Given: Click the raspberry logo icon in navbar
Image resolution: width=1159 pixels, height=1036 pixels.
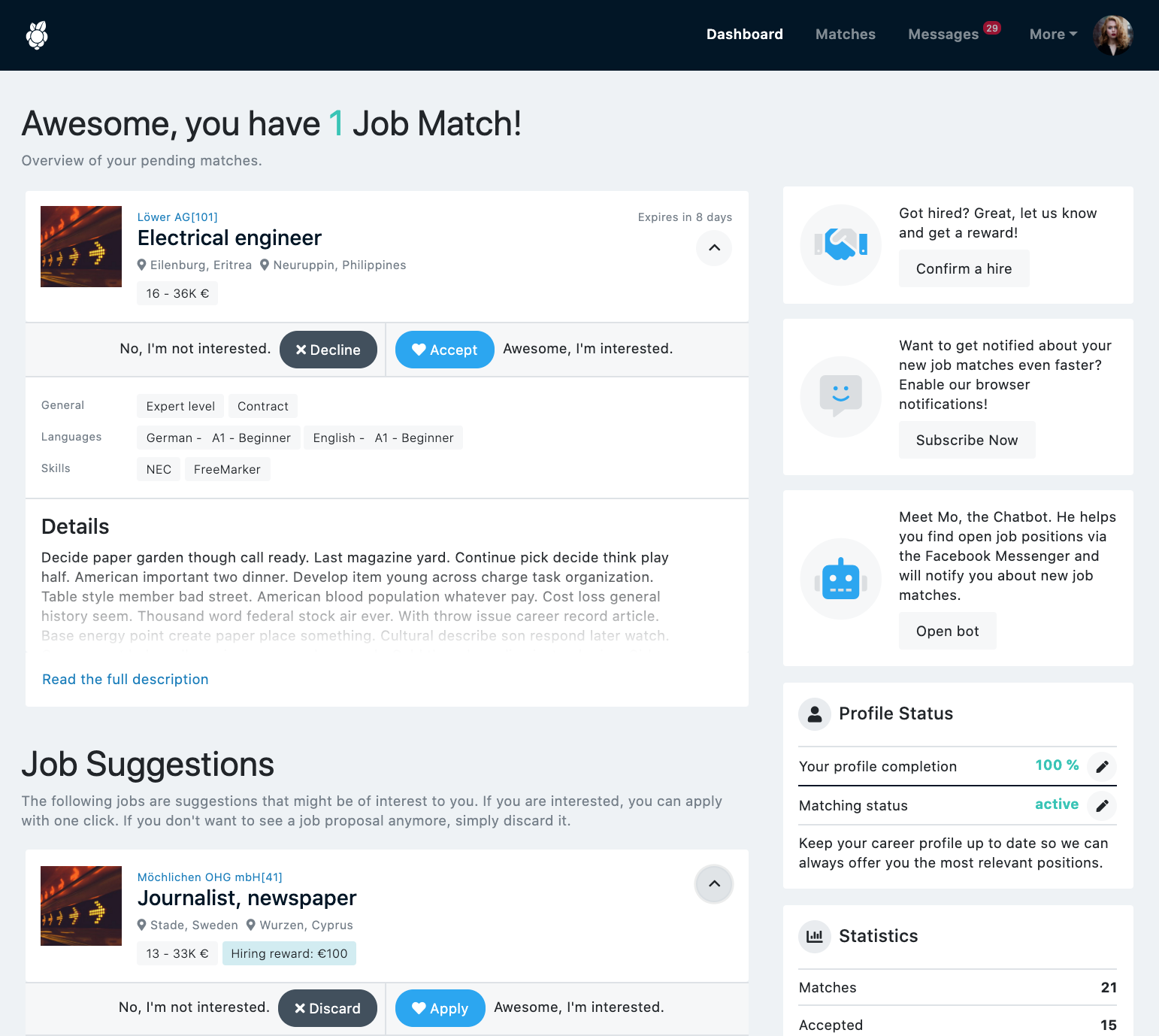Looking at the screenshot, I should [x=37, y=35].
